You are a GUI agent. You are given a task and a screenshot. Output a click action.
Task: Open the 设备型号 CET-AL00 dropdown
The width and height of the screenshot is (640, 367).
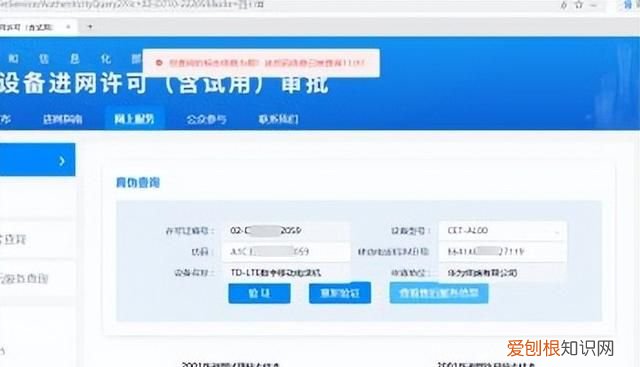(502, 231)
